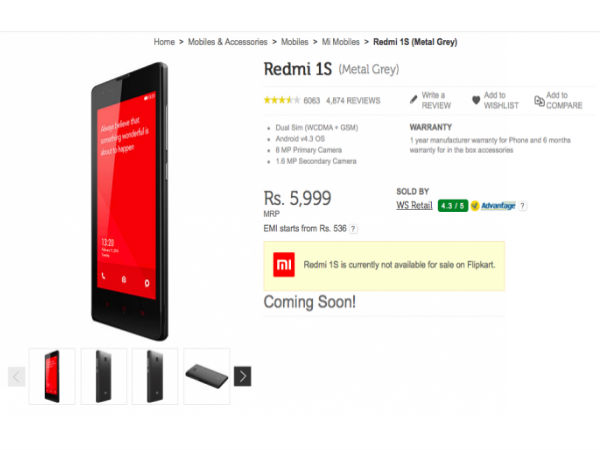
Task: Click the green 4.3 / 5 seller rating
Action: coord(453,206)
